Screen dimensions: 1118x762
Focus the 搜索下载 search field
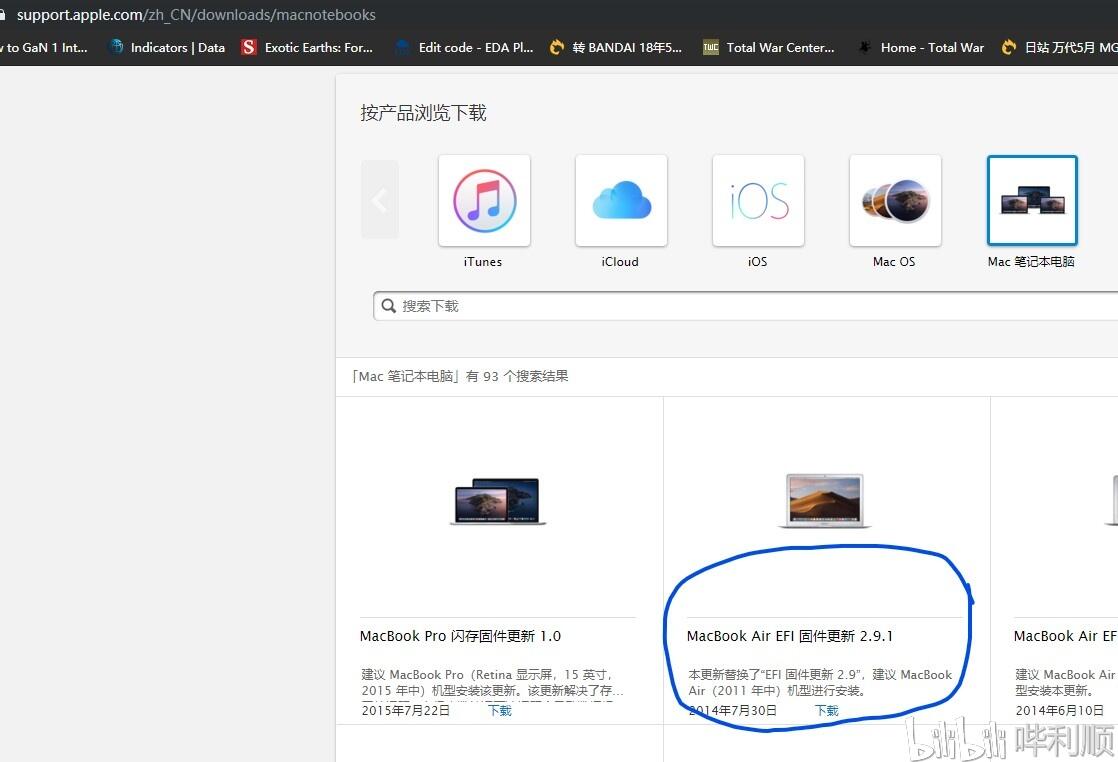pos(745,306)
